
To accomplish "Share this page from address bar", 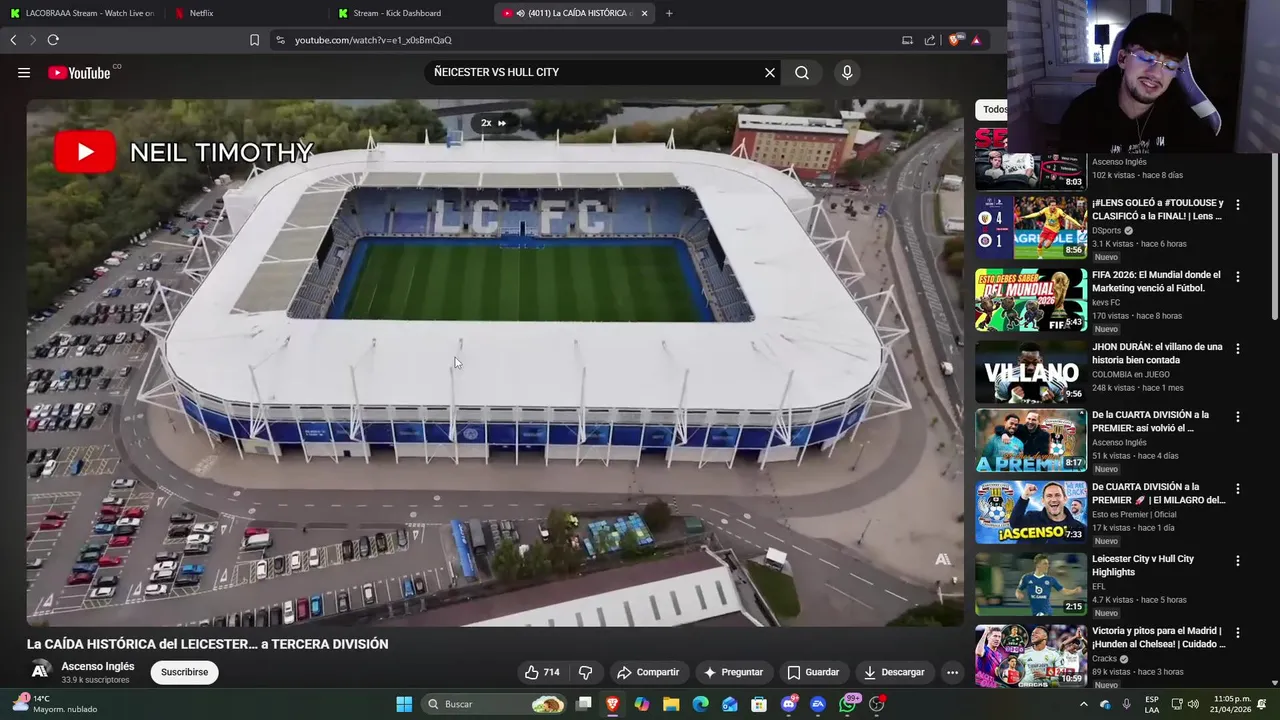I will tap(930, 40).
